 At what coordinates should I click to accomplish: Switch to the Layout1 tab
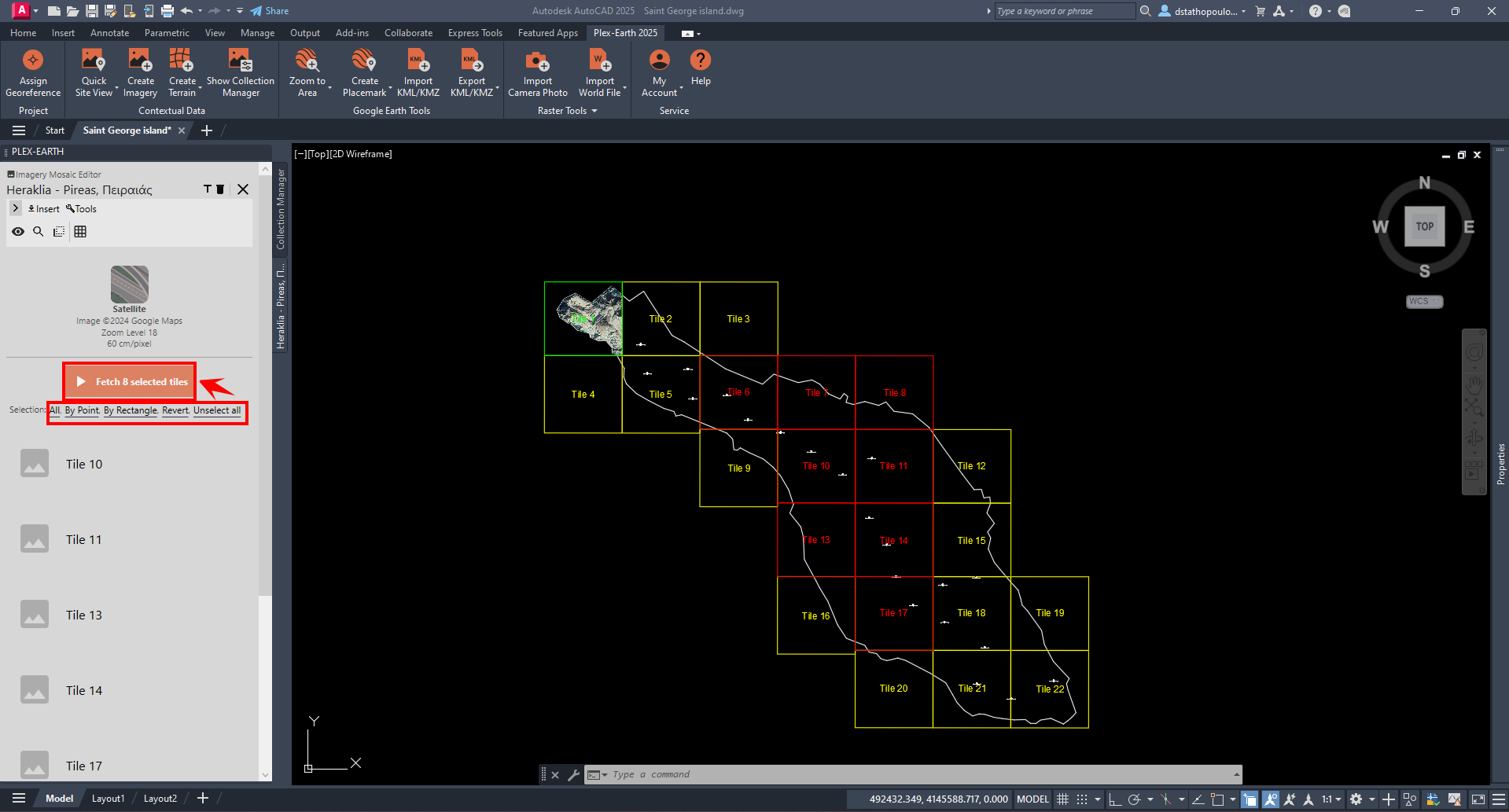click(108, 799)
